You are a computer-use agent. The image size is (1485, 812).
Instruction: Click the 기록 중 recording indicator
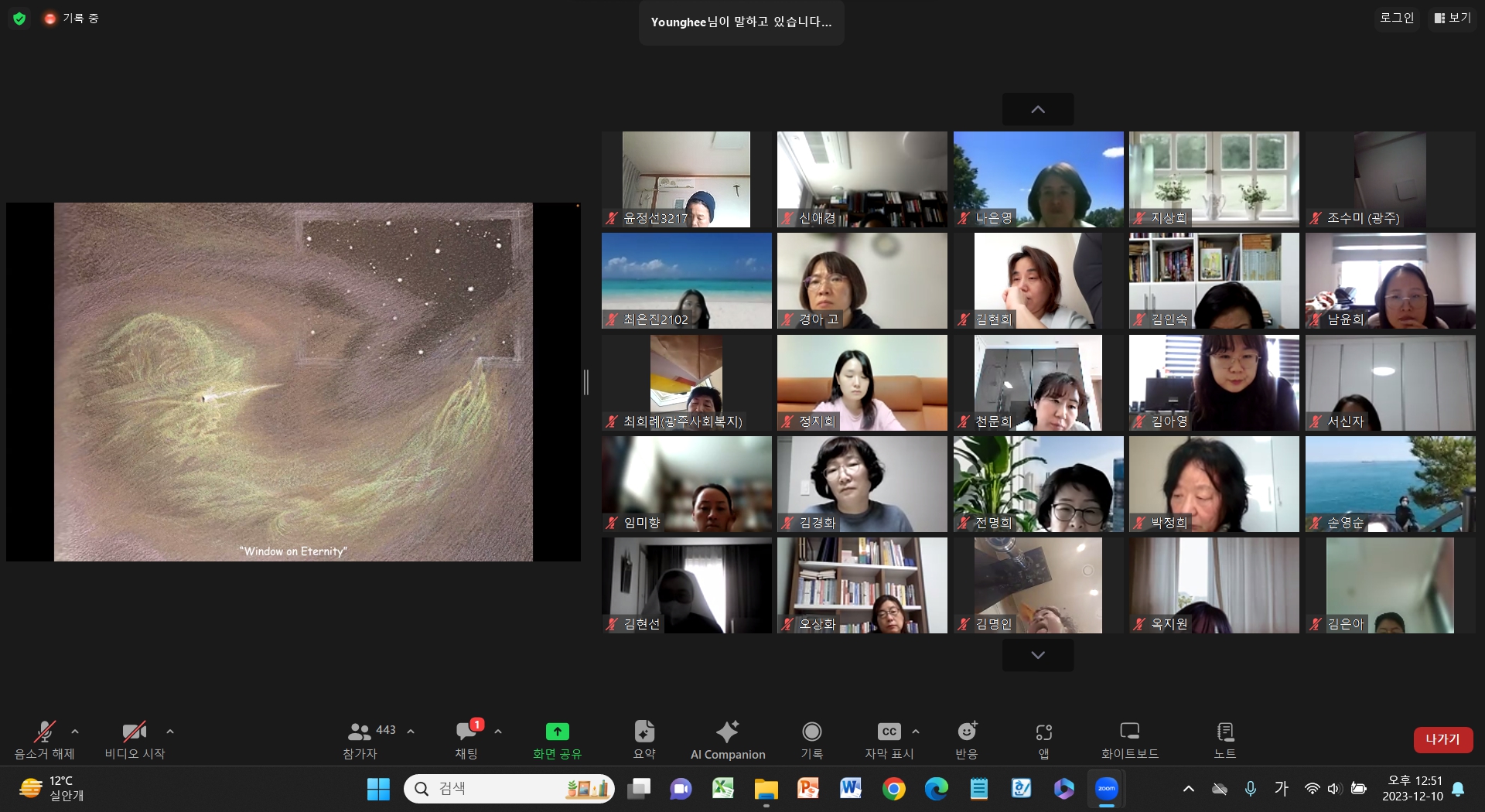click(x=72, y=19)
